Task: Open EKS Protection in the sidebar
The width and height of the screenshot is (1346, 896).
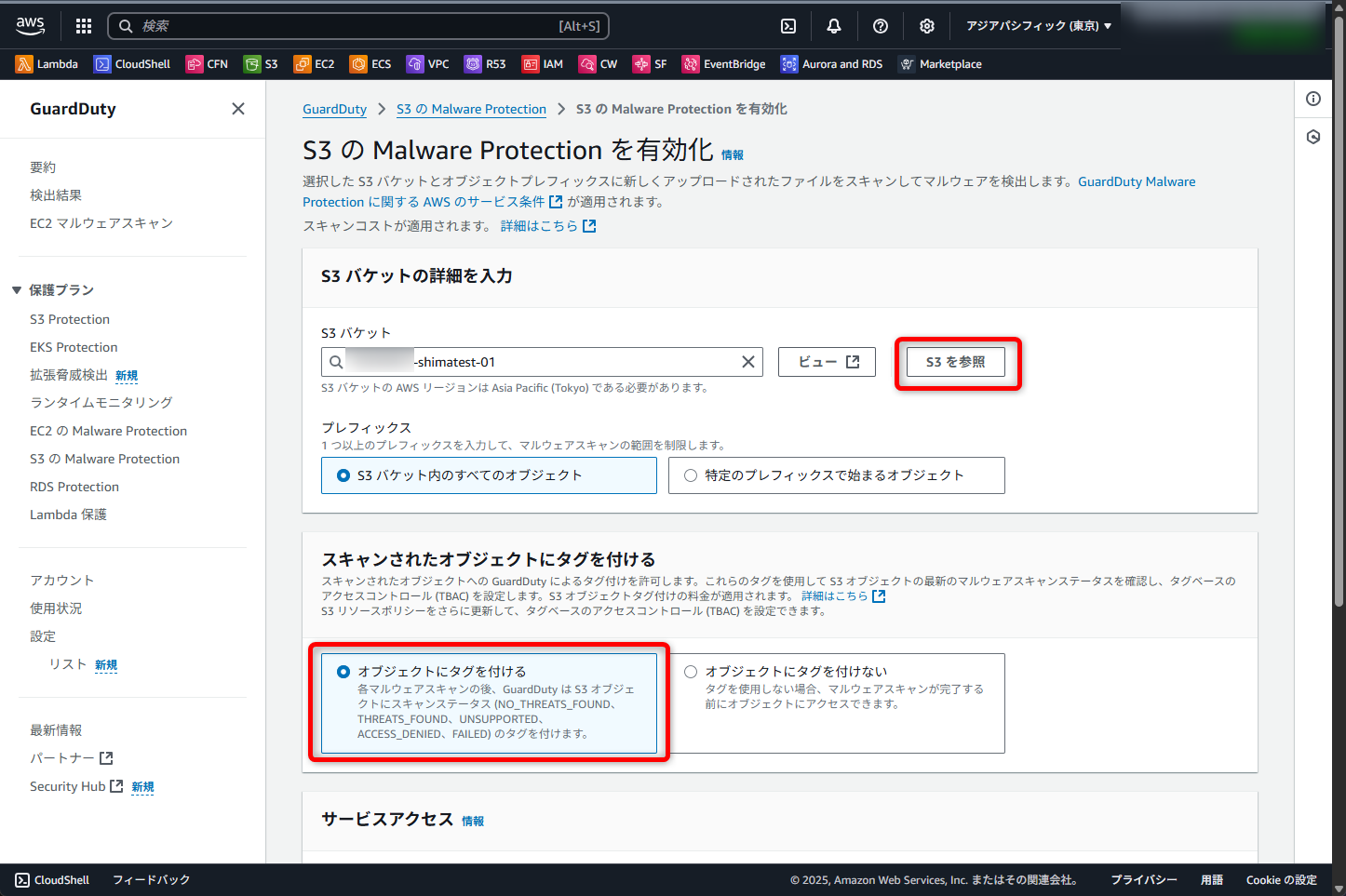Action: click(x=74, y=347)
